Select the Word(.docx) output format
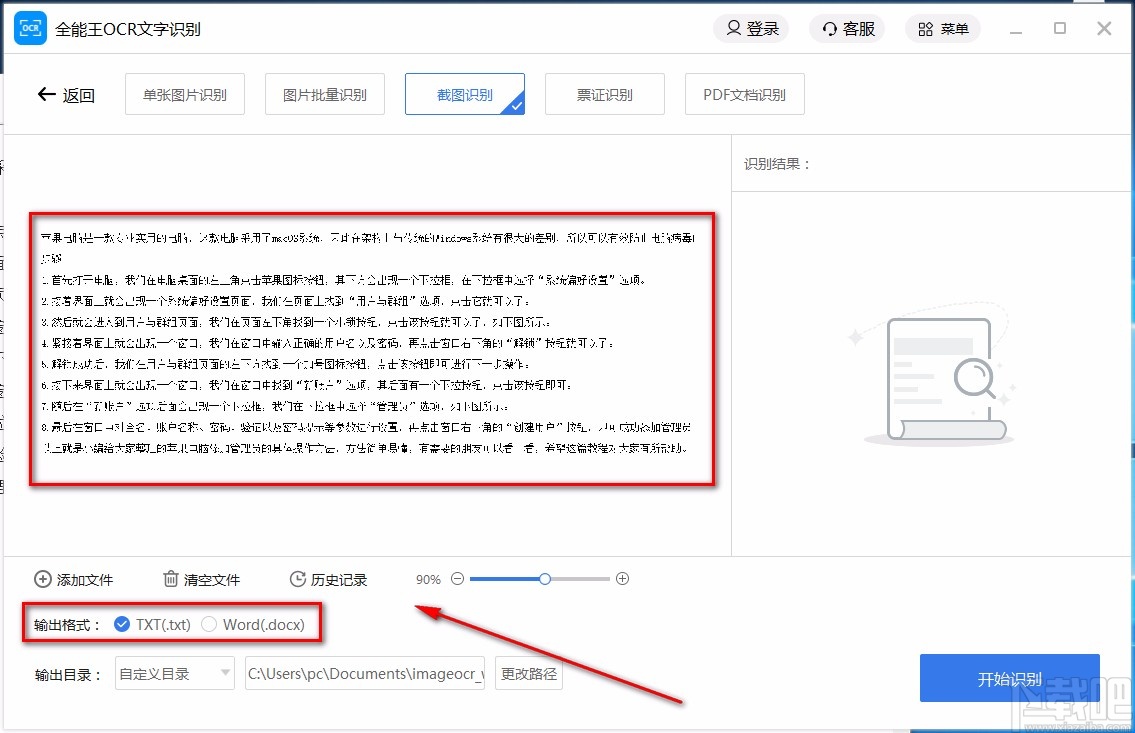The image size is (1135, 733). pyautogui.click(x=210, y=622)
